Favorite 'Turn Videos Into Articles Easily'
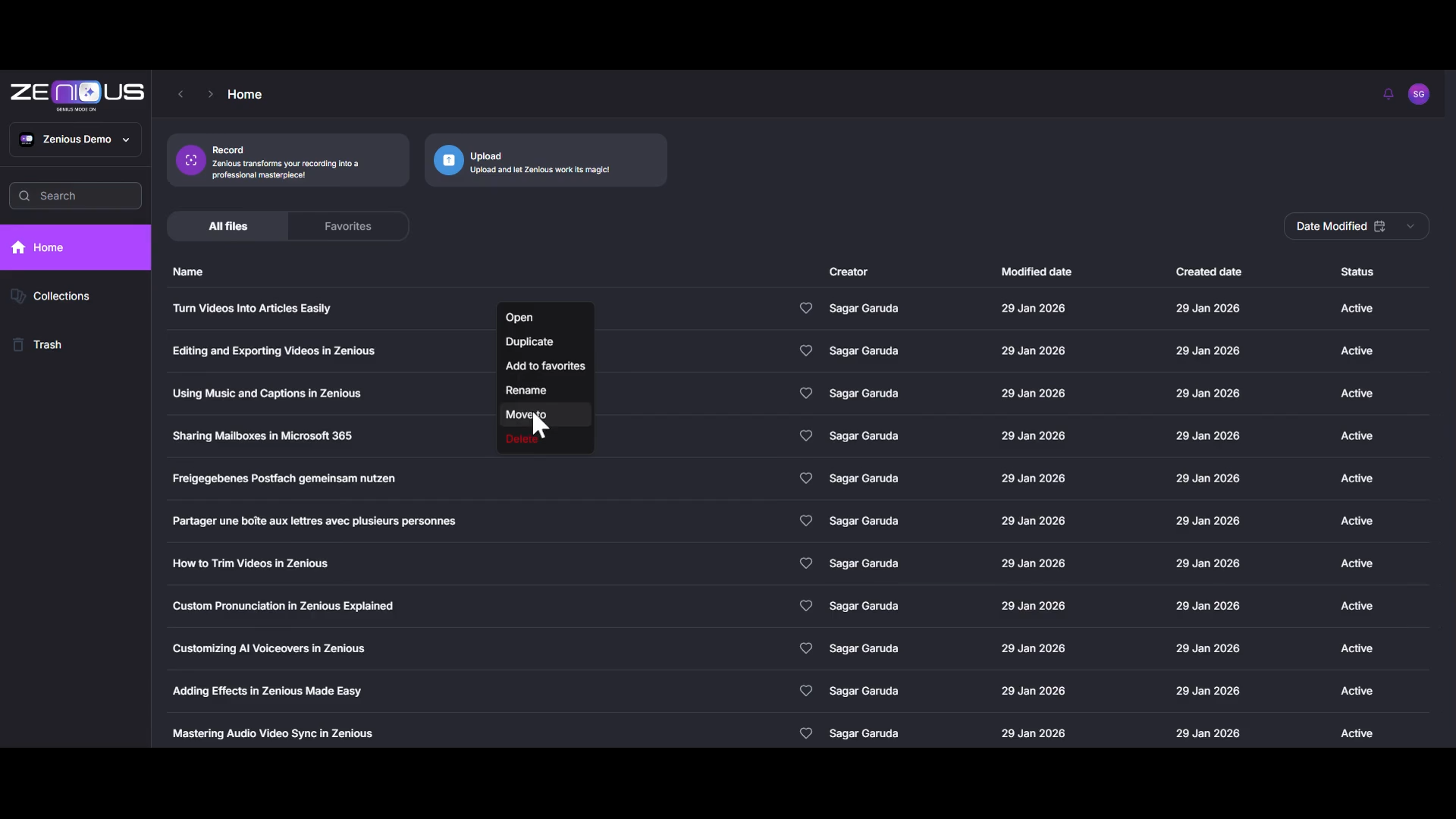 click(x=805, y=308)
